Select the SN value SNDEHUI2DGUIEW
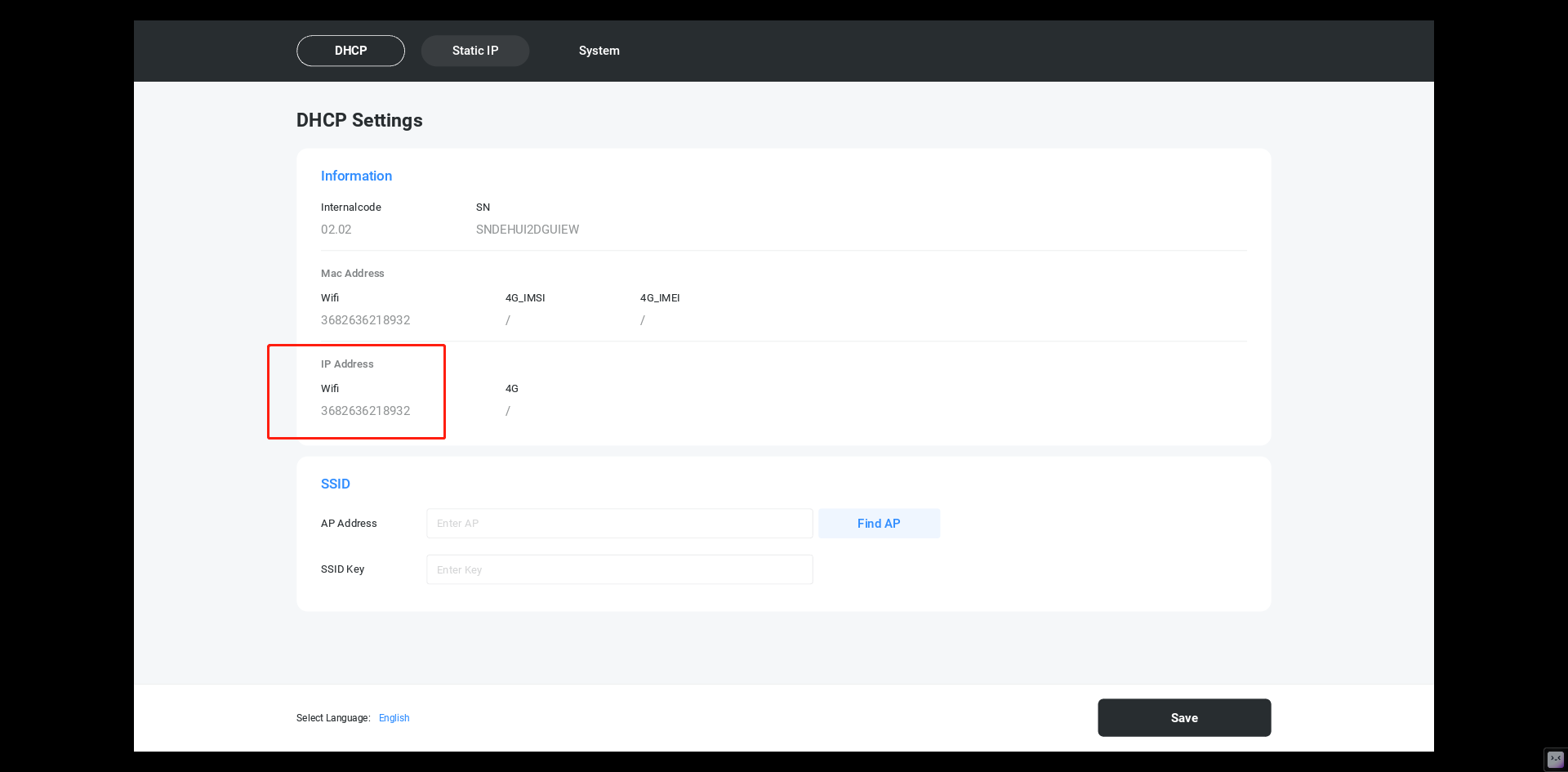This screenshot has width=1568, height=772. point(527,230)
